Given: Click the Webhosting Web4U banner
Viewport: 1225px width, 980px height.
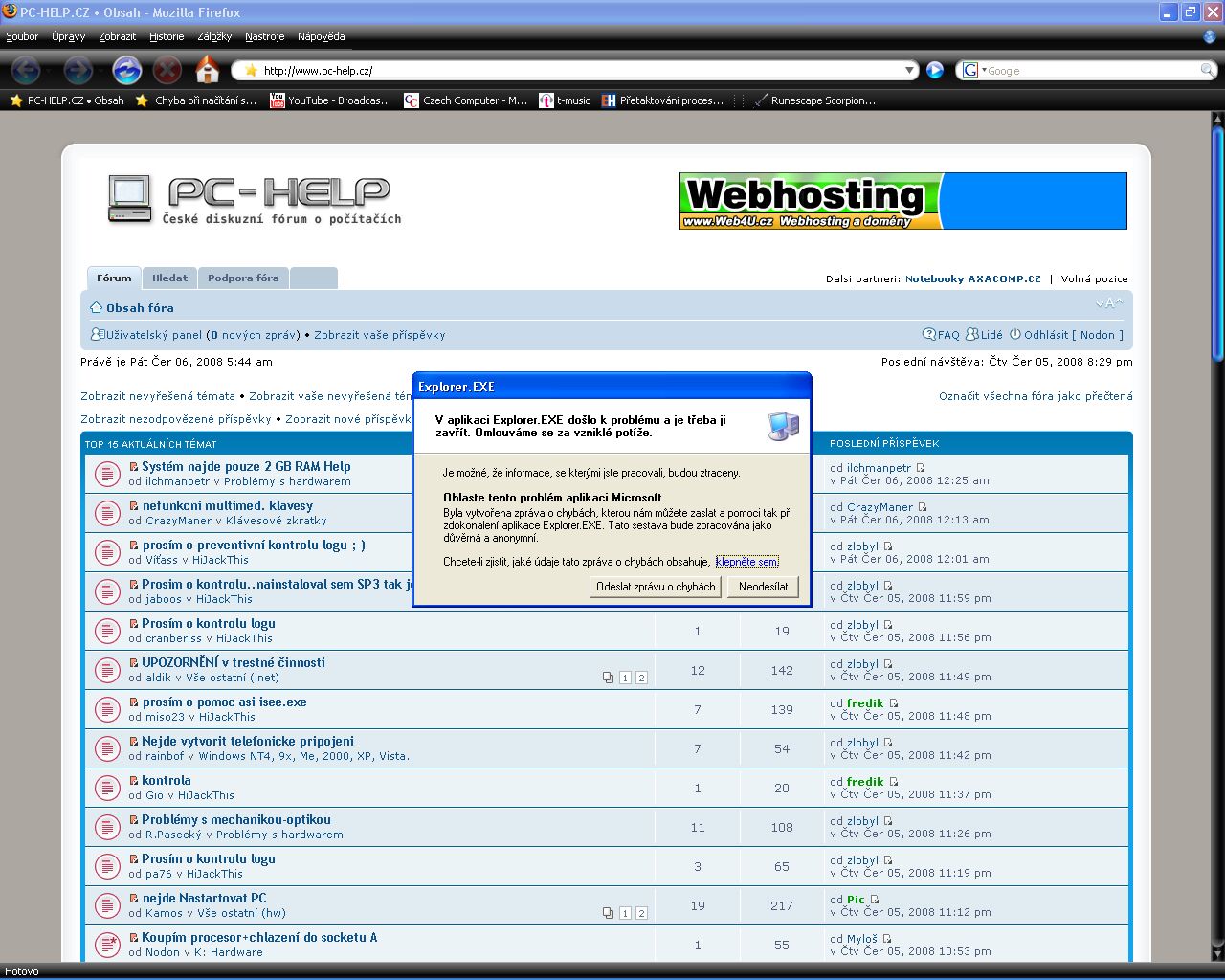Looking at the screenshot, I should coord(902,201).
